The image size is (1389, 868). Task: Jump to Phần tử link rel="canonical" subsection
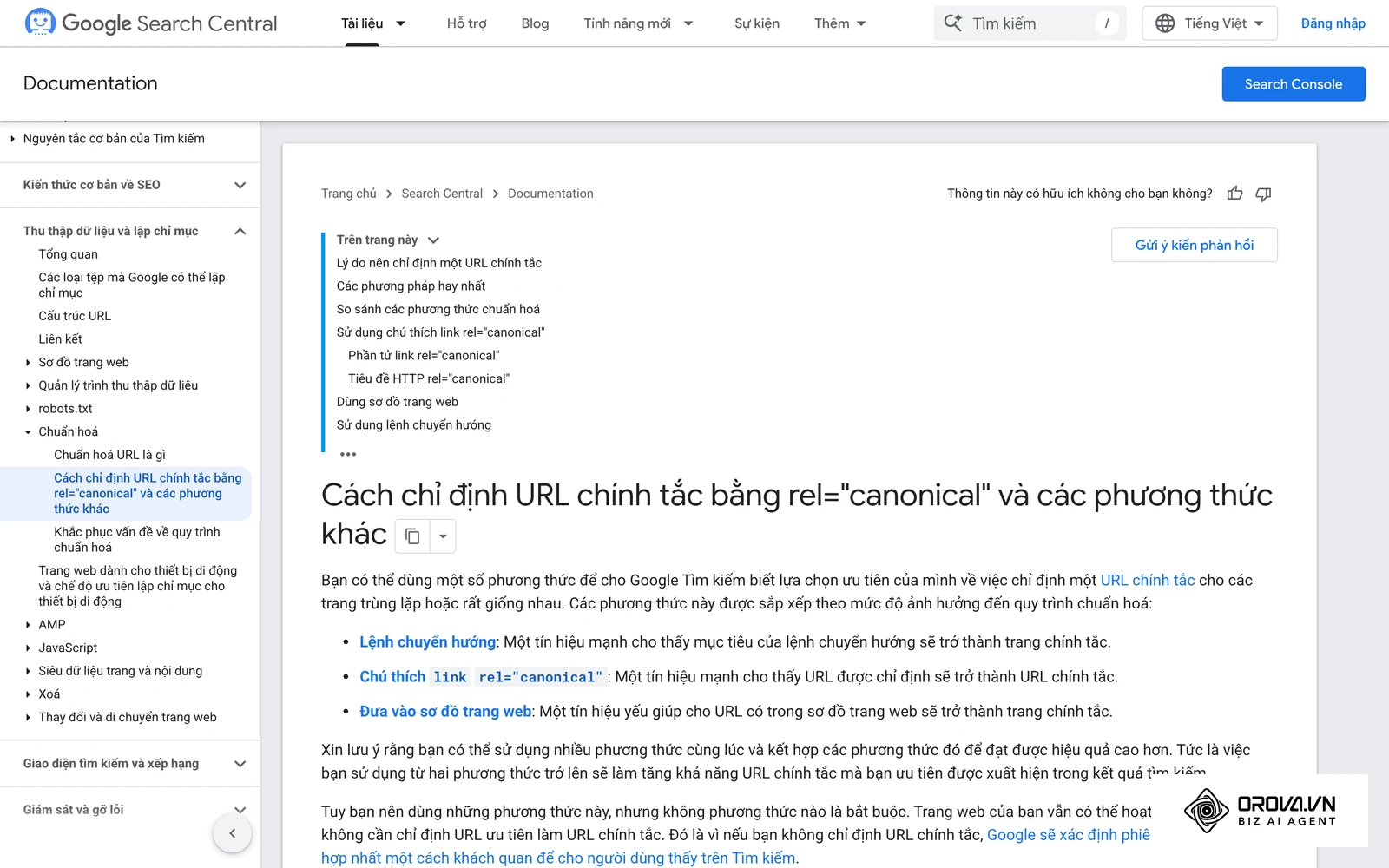(424, 356)
